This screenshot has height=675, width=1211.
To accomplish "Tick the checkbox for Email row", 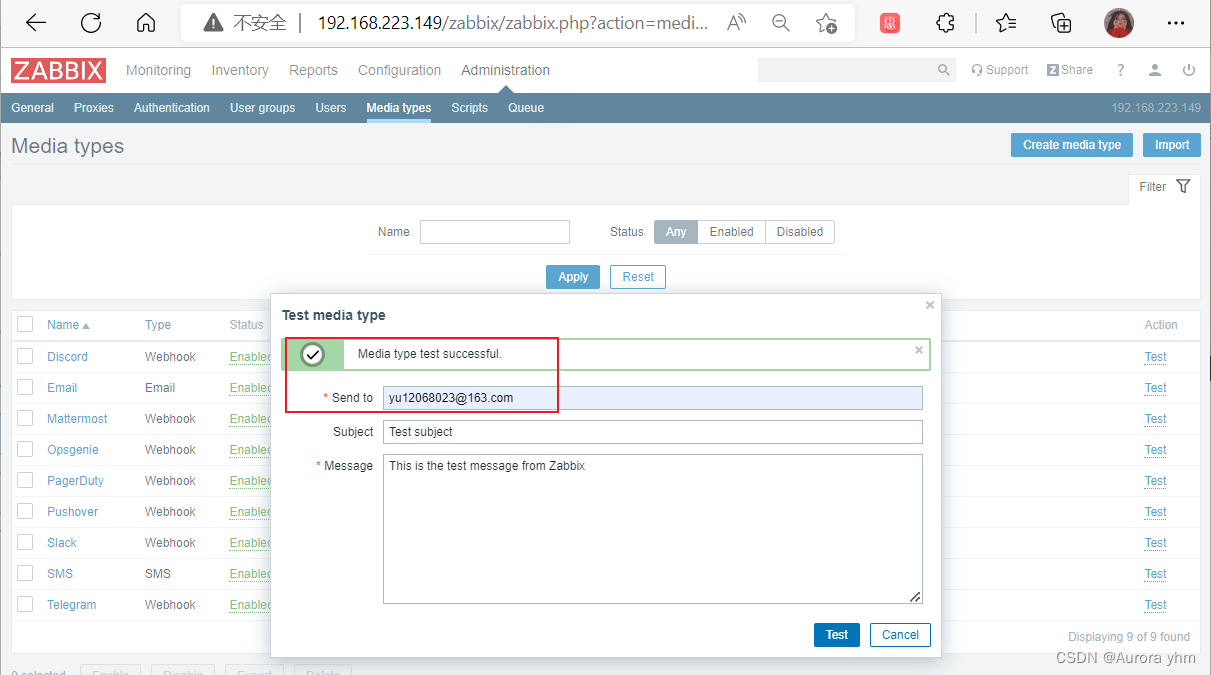I will click(26, 387).
